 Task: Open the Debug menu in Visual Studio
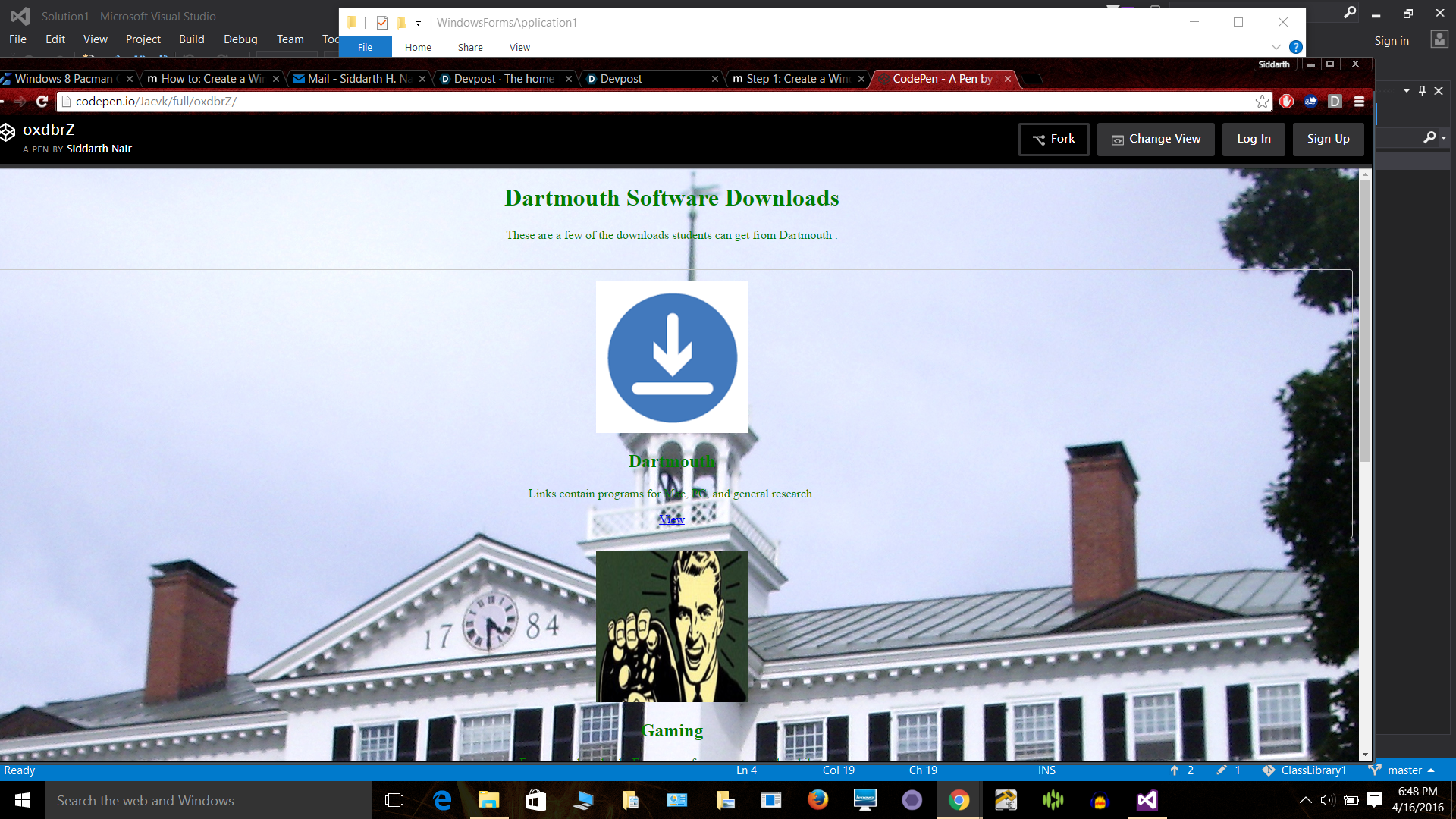click(240, 39)
